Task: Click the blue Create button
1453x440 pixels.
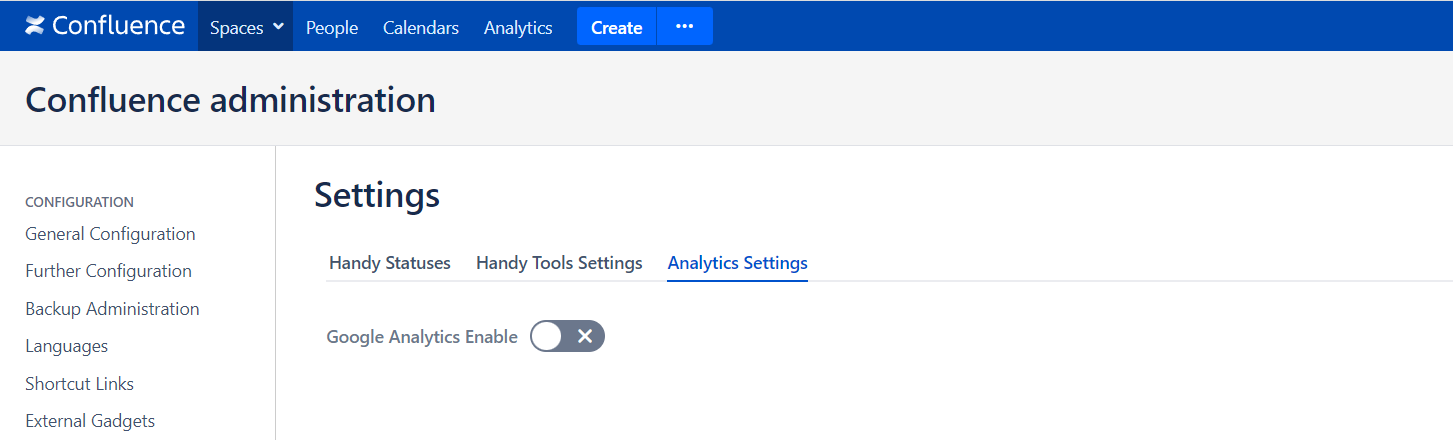Action: [x=616, y=26]
